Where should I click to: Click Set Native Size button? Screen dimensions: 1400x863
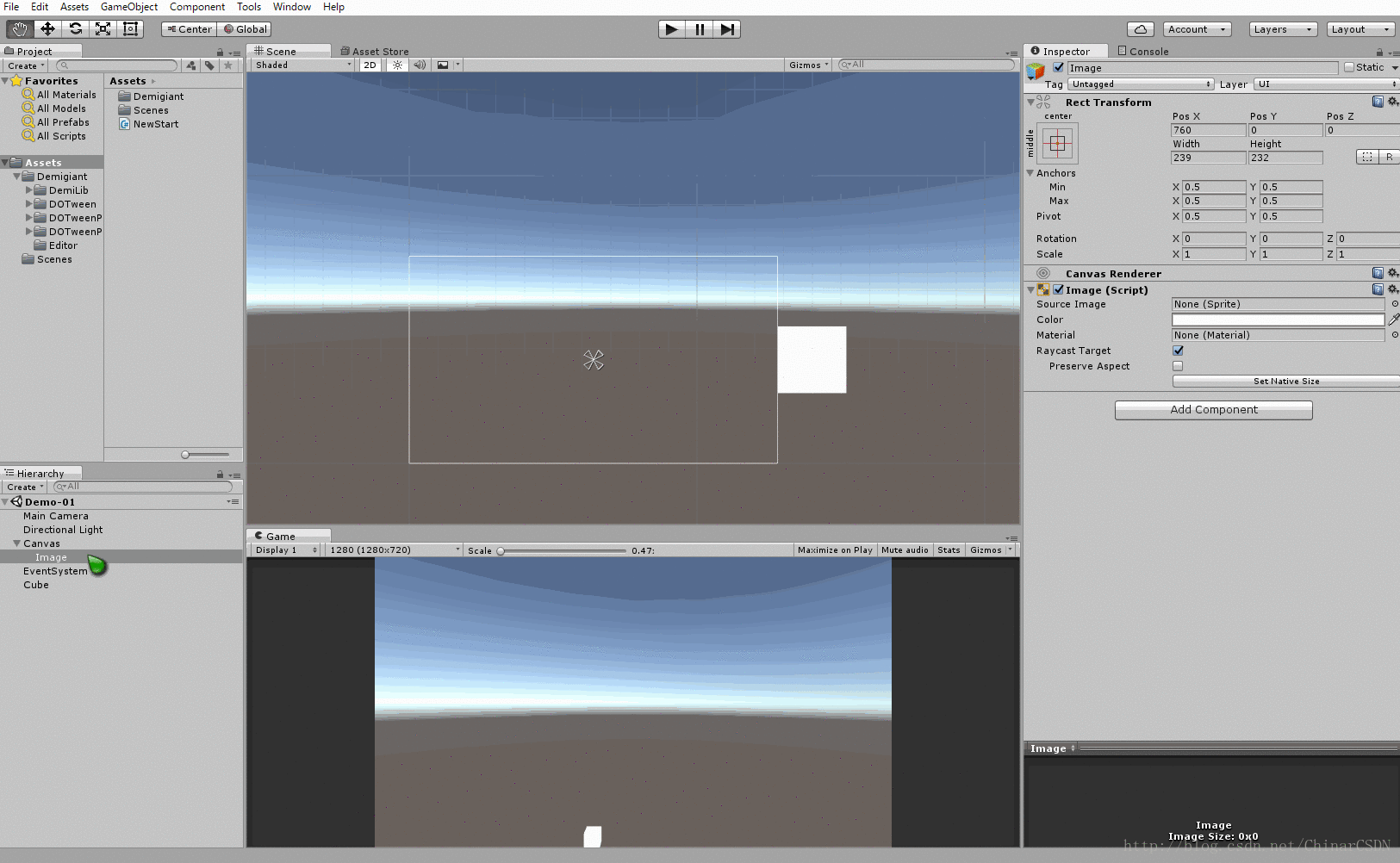click(1286, 381)
